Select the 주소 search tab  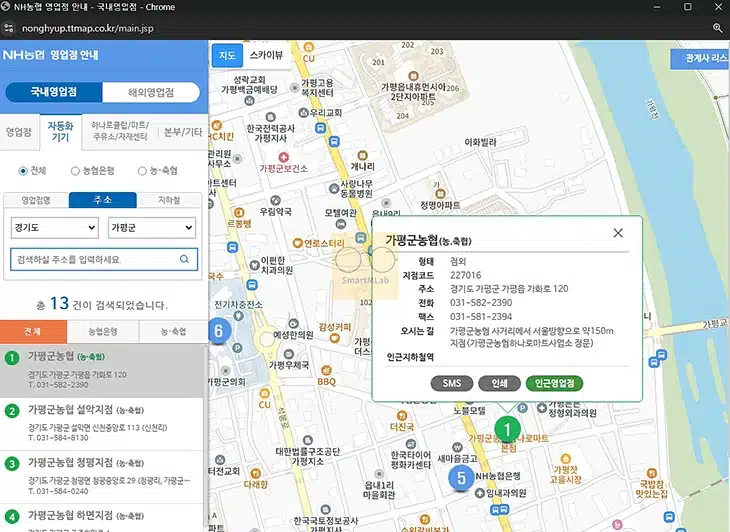pos(103,200)
